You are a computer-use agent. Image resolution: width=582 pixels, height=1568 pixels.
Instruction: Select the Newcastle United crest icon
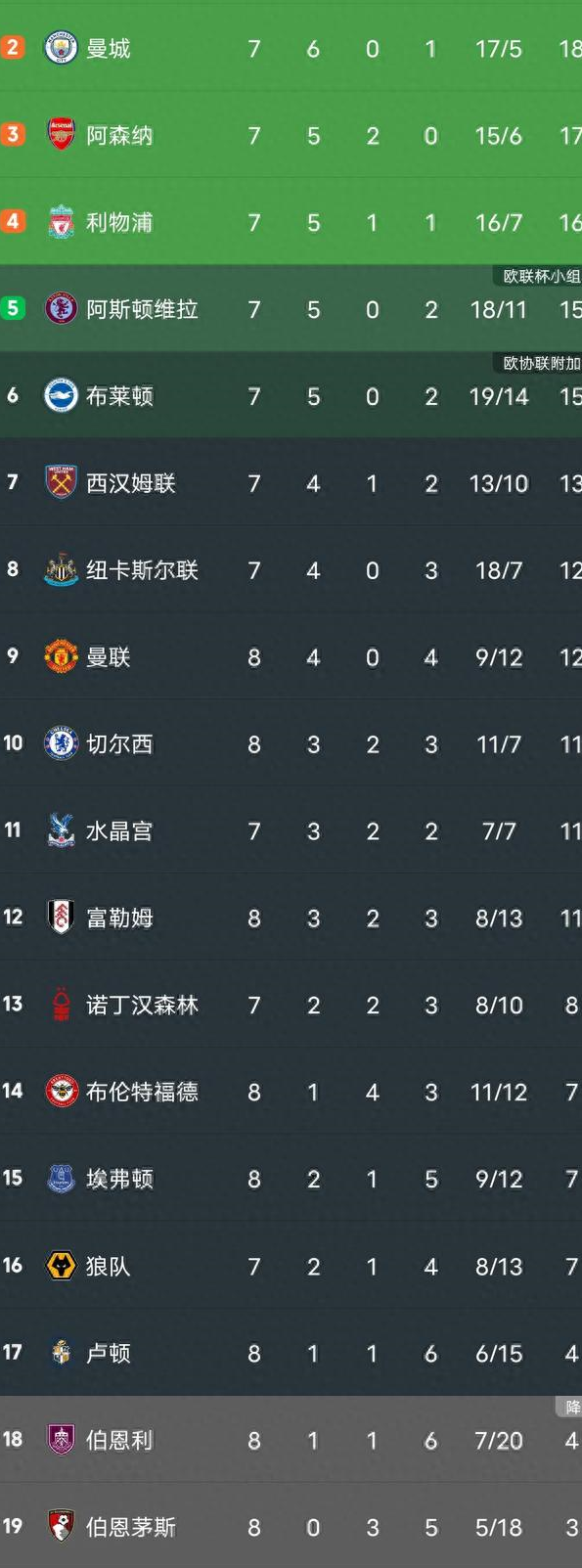[62, 569]
